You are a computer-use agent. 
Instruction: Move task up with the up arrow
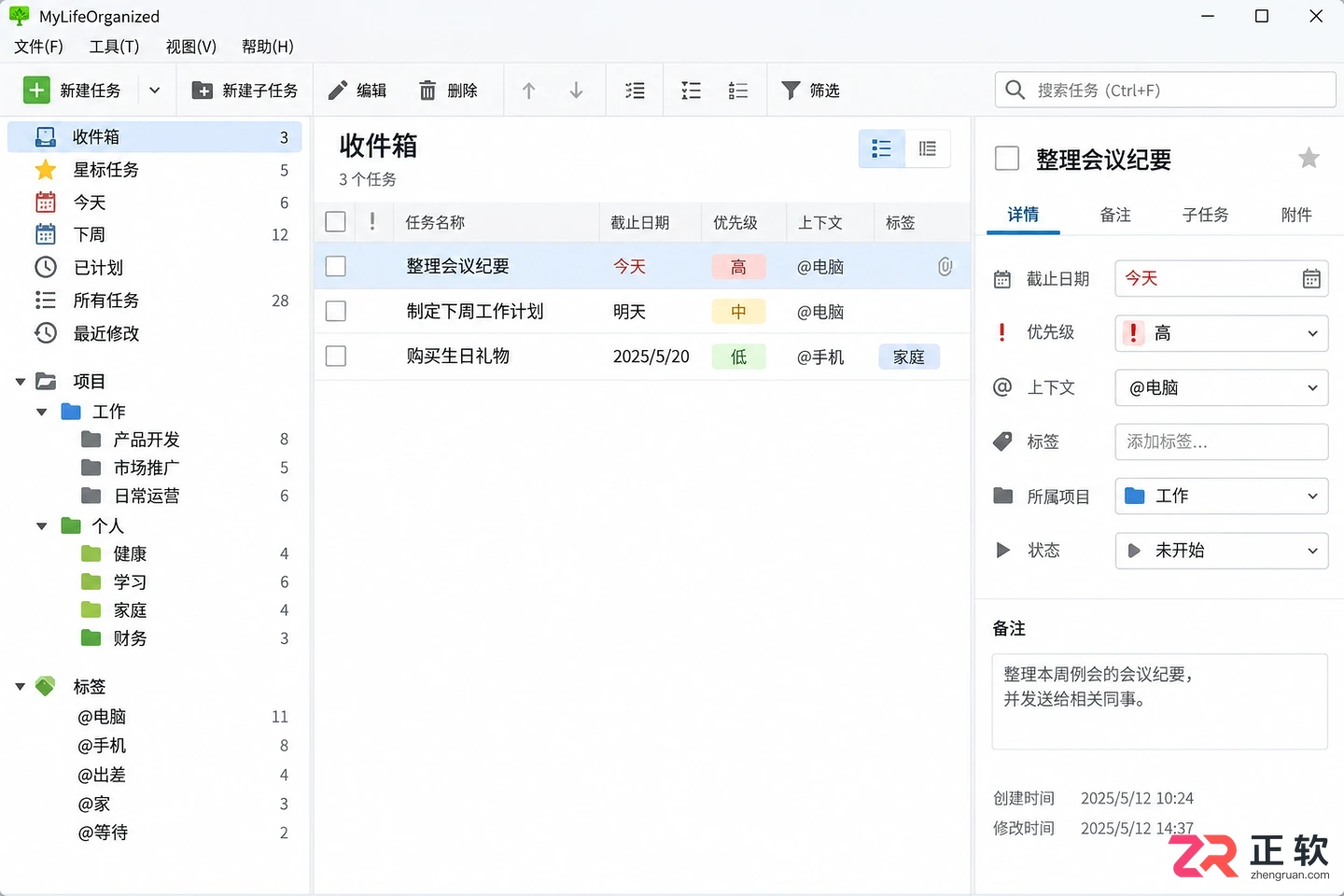[529, 91]
